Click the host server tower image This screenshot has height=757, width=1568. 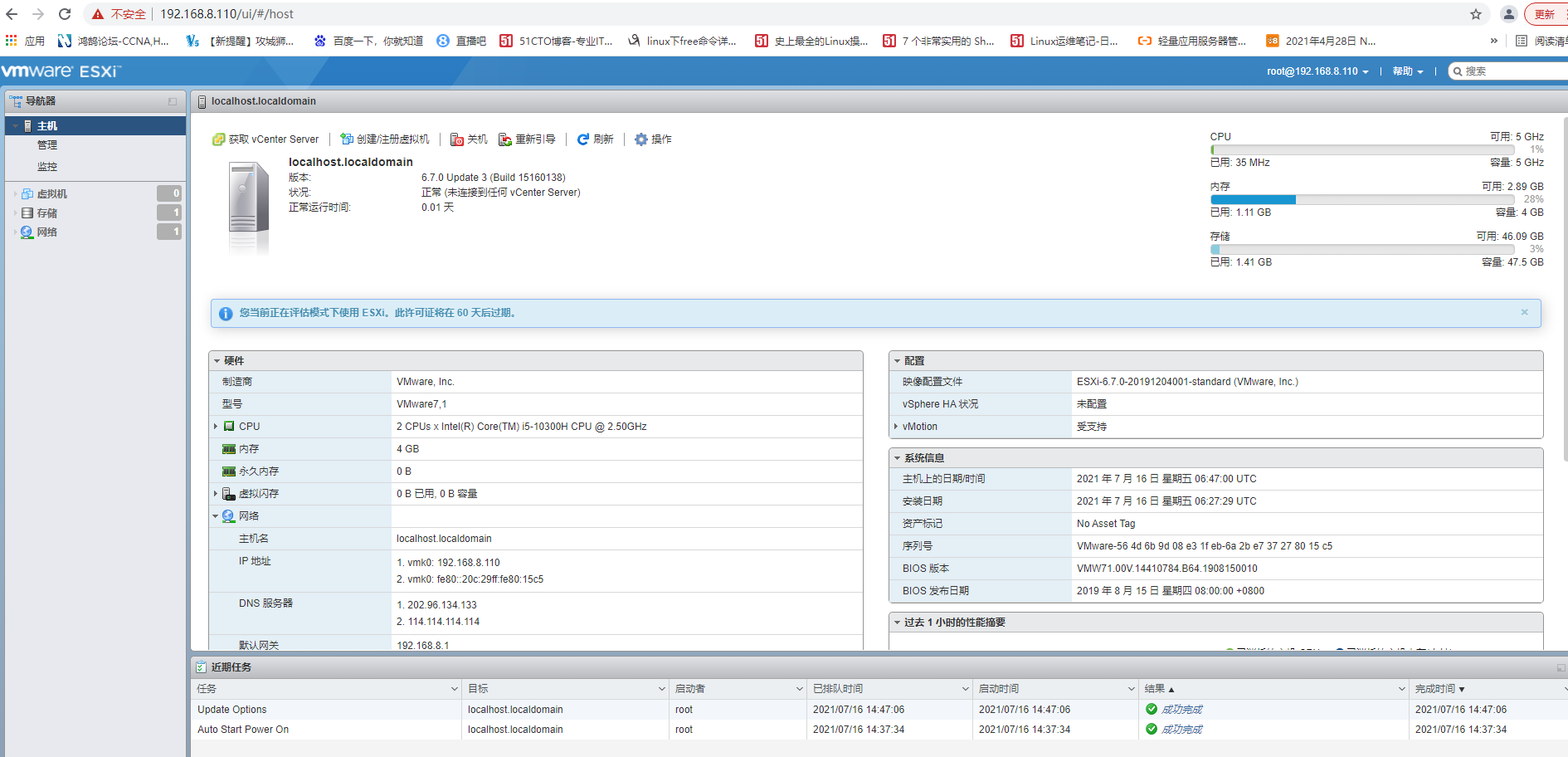click(x=248, y=206)
